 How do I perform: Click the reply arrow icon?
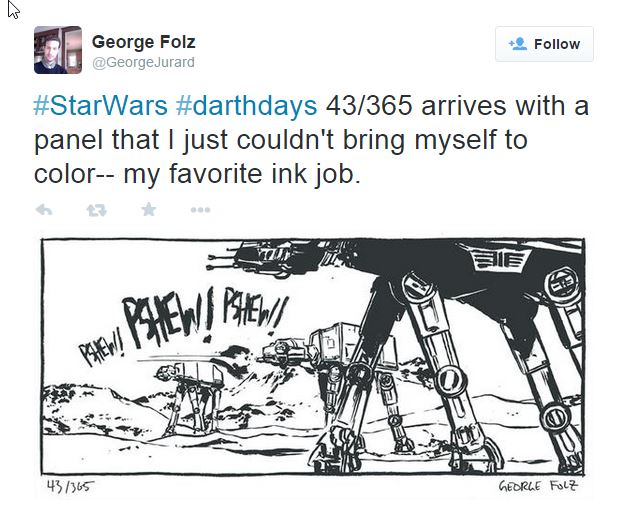click(44, 210)
